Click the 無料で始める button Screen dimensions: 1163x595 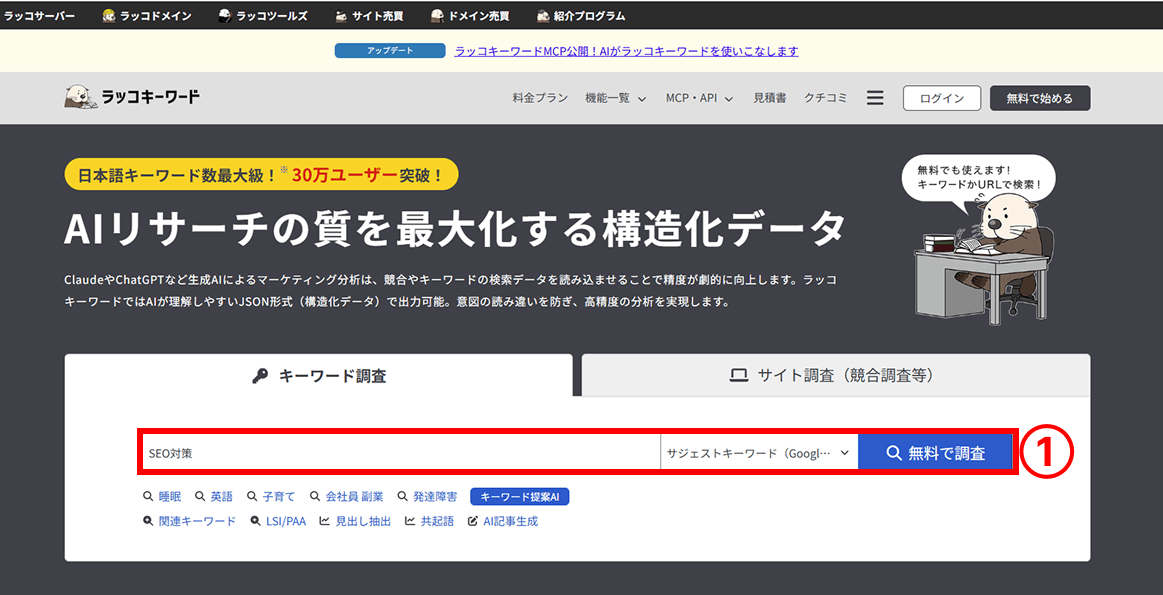(x=1040, y=98)
